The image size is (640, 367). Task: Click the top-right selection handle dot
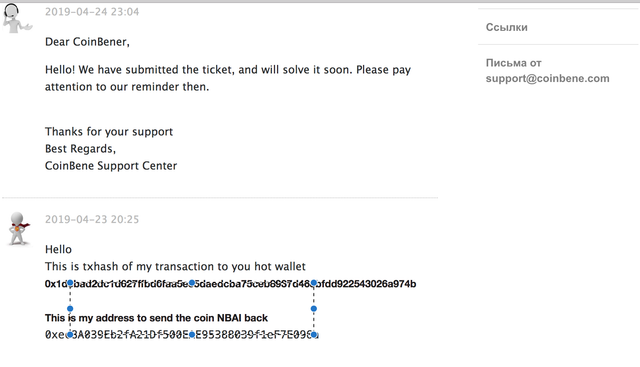[313, 282]
